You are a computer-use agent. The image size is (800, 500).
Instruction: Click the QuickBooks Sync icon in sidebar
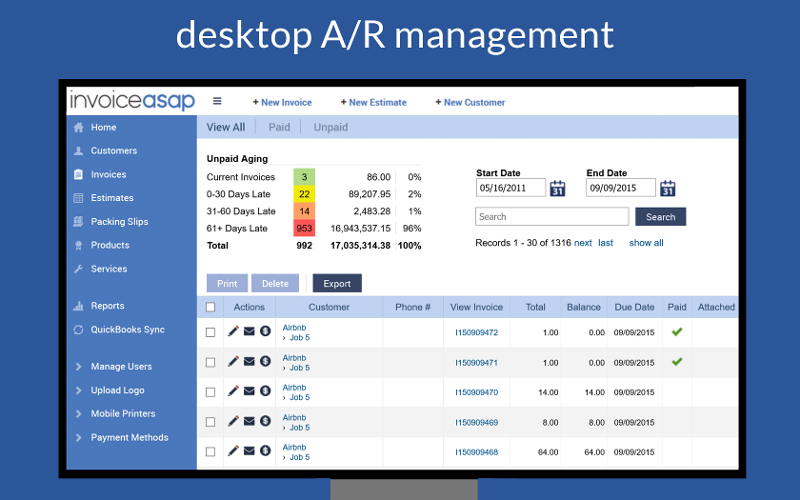point(79,330)
